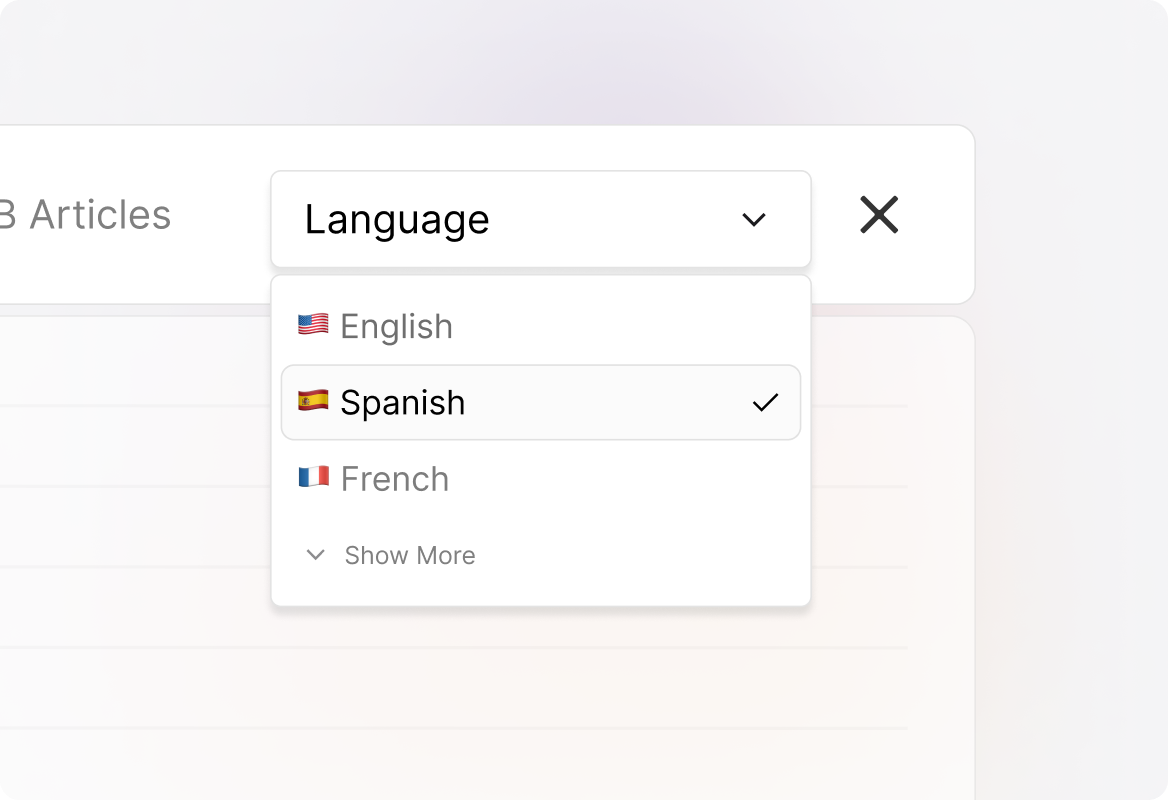The image size is (1168, 800).
Task: Click the blank space below Show More
Action: 540,590
